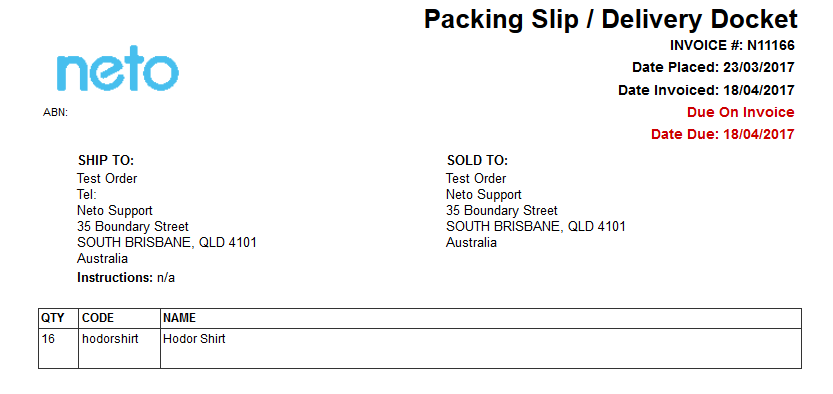Viewport: 833px width, 394px height.
Task: Click the SOLD TO heading
Action: pyautogui.click(x=477, y=160)
